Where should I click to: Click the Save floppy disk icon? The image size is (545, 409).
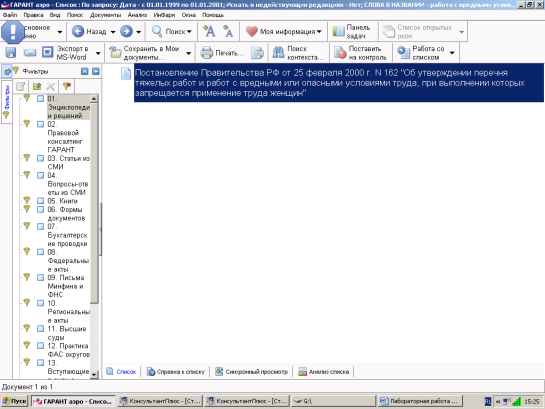11,52
